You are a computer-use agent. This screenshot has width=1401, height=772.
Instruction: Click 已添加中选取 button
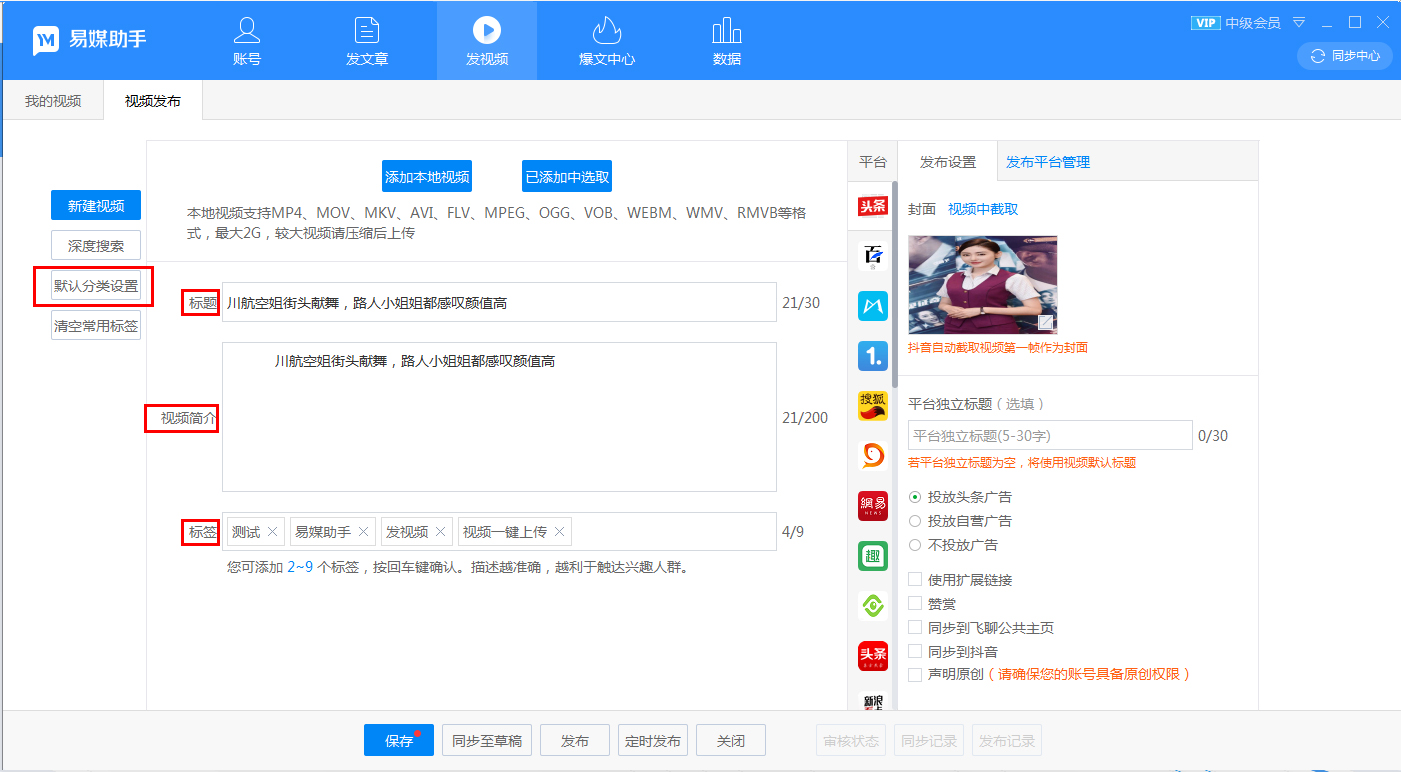pyautogui.click(x=567, y=176)
